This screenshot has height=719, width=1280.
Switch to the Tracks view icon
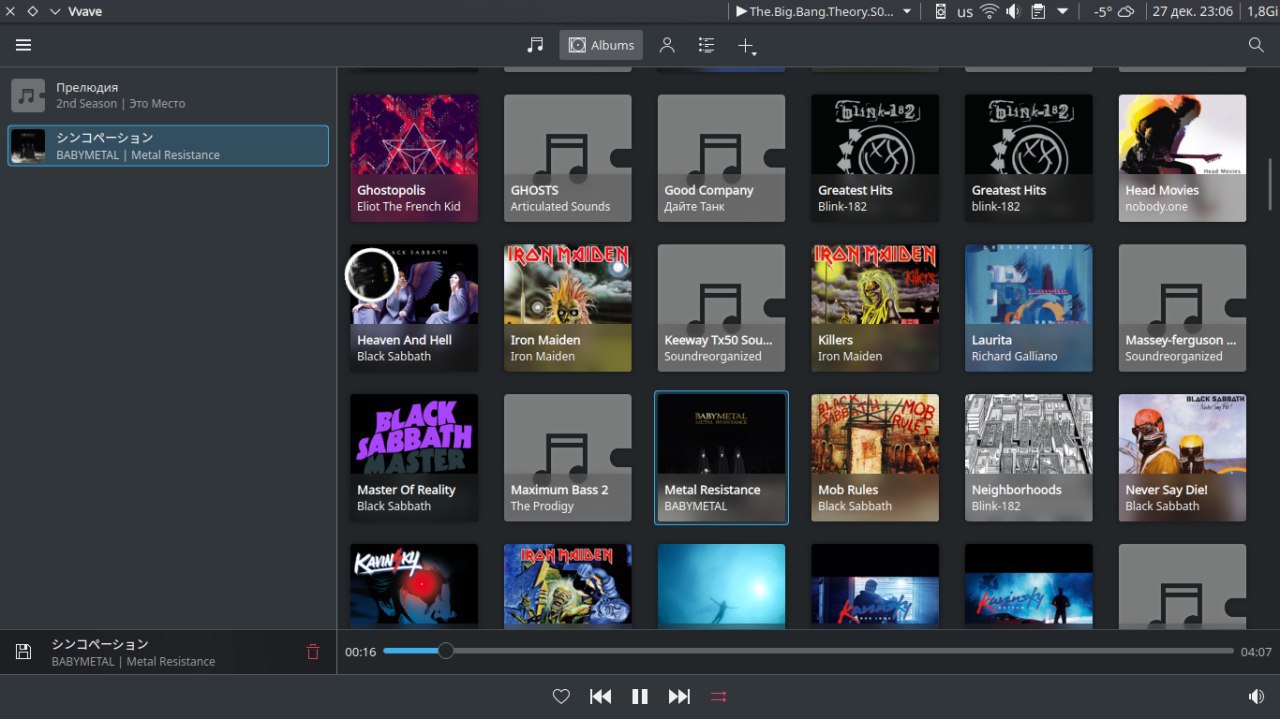(x=536, y=45)
